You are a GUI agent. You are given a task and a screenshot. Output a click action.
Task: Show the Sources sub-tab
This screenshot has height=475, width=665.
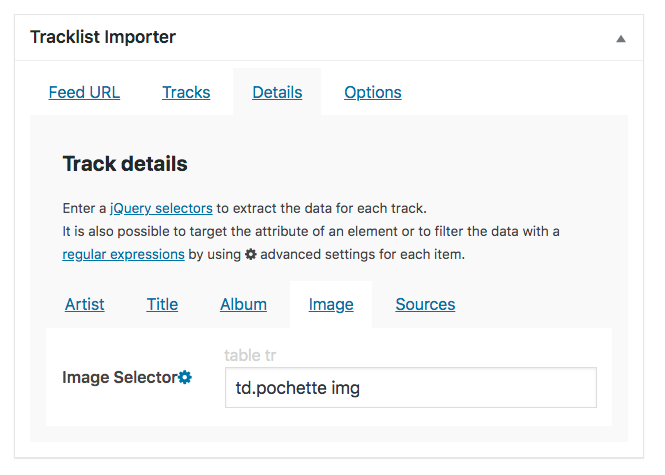[425, 304]
